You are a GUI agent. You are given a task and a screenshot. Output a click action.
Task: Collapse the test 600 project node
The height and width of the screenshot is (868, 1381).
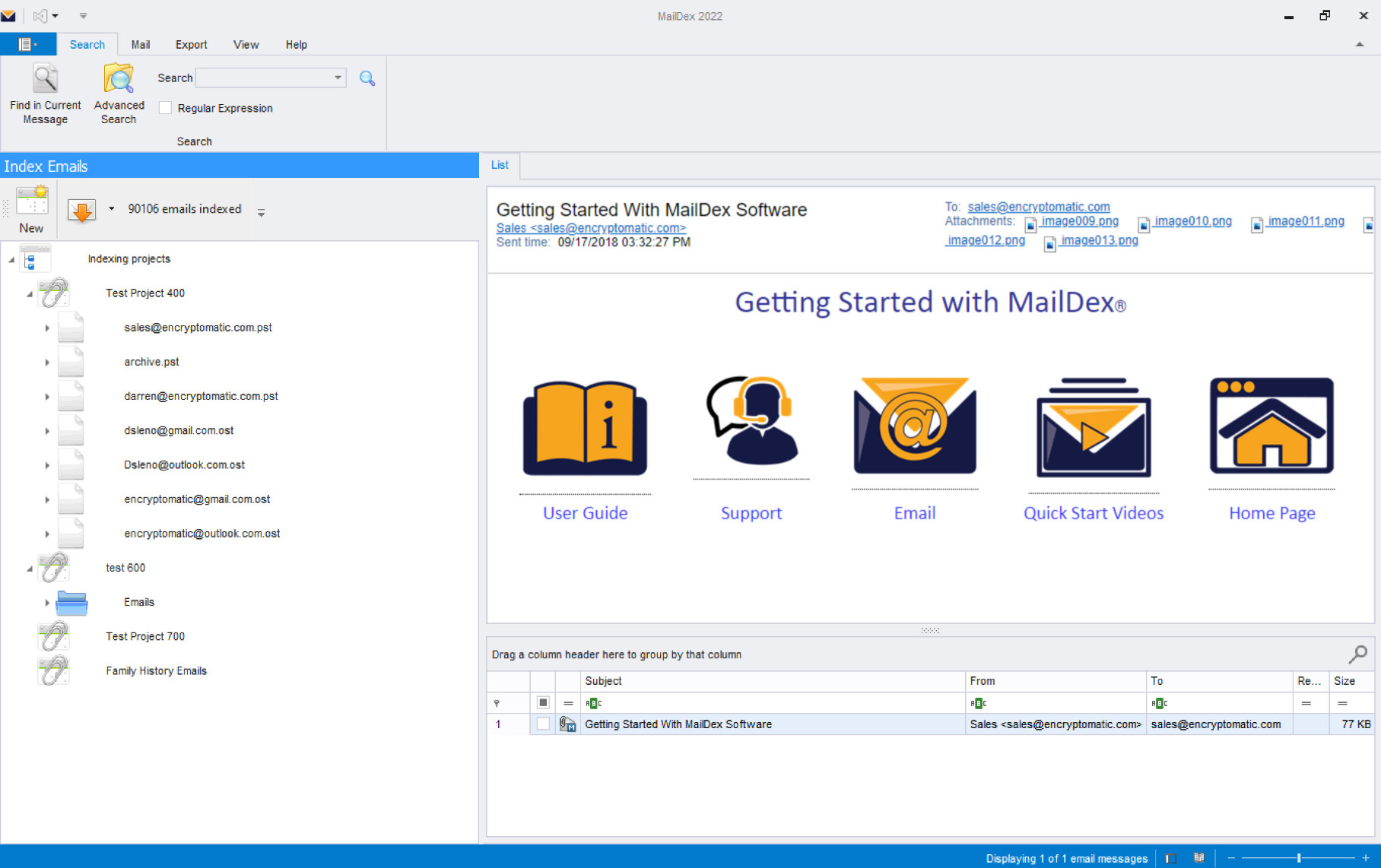point(30,569)
